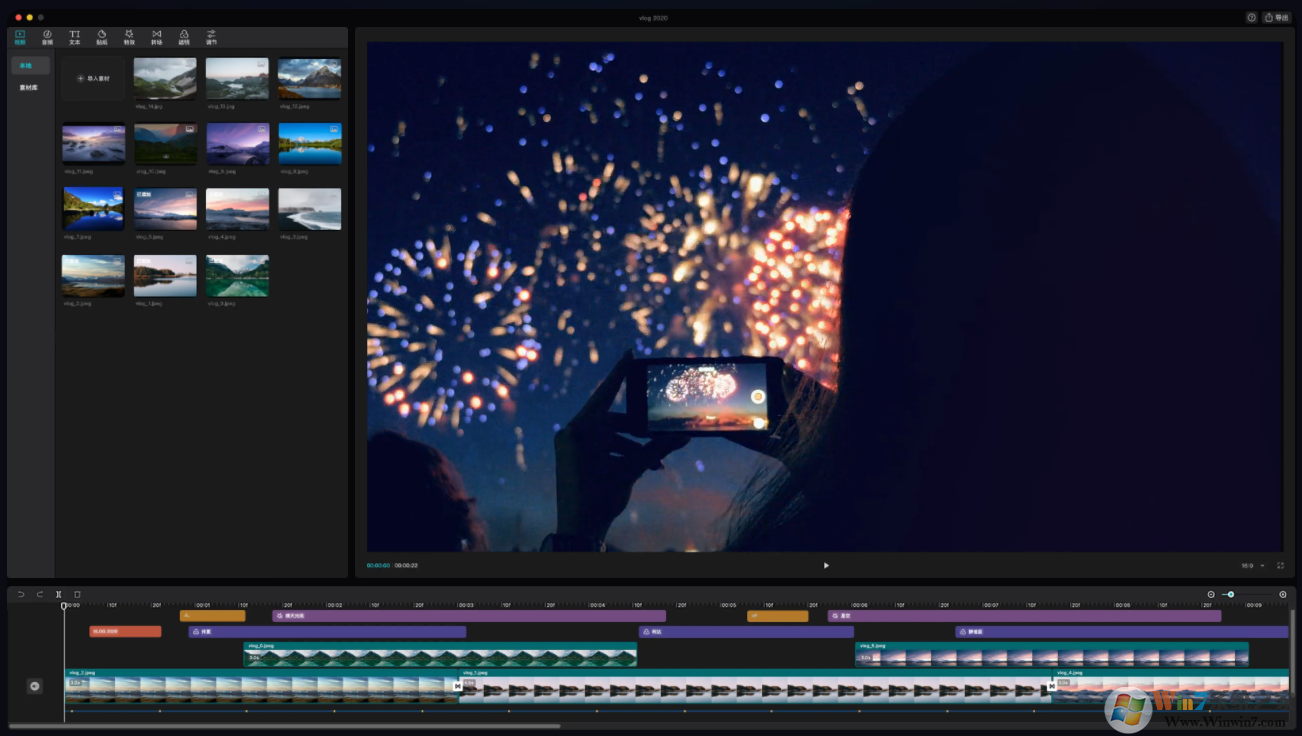This screenshot has width=1302, height=736.
Task: Click the timeline playhead handle at 00:00
Action: pos(64,606)
